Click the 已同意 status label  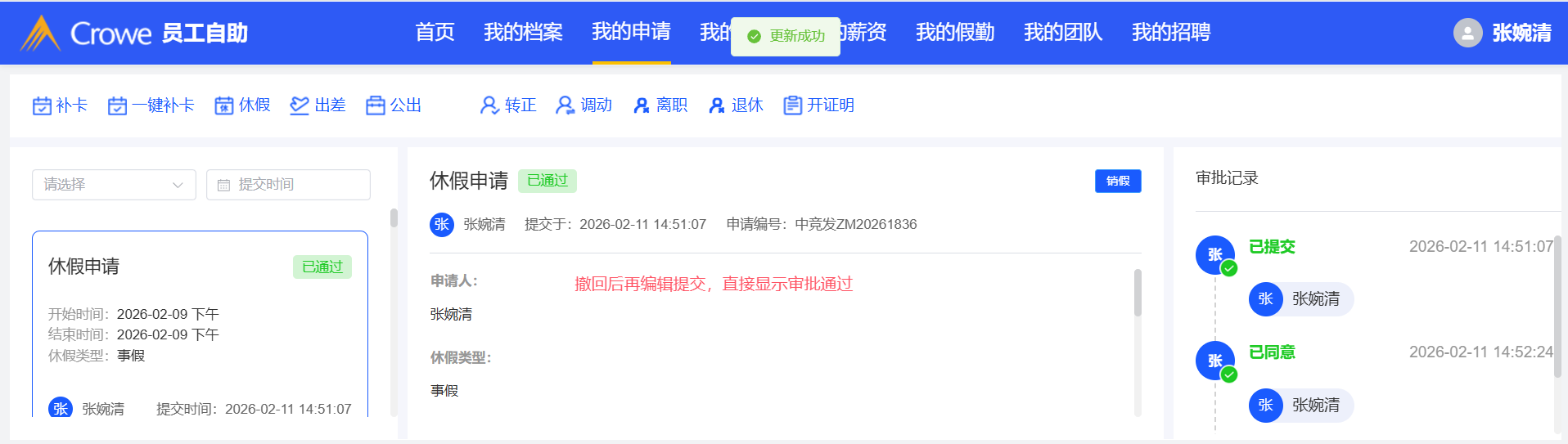coord(1272,352)
